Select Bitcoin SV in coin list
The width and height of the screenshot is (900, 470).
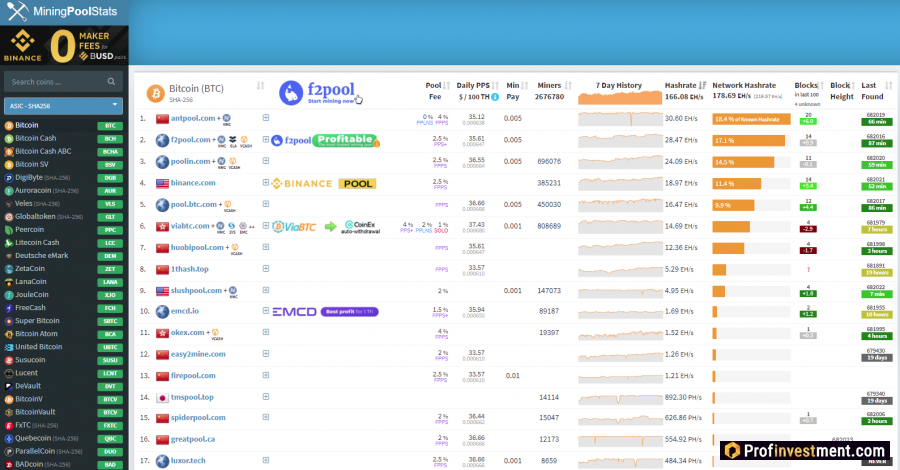(x=32, y=165)
